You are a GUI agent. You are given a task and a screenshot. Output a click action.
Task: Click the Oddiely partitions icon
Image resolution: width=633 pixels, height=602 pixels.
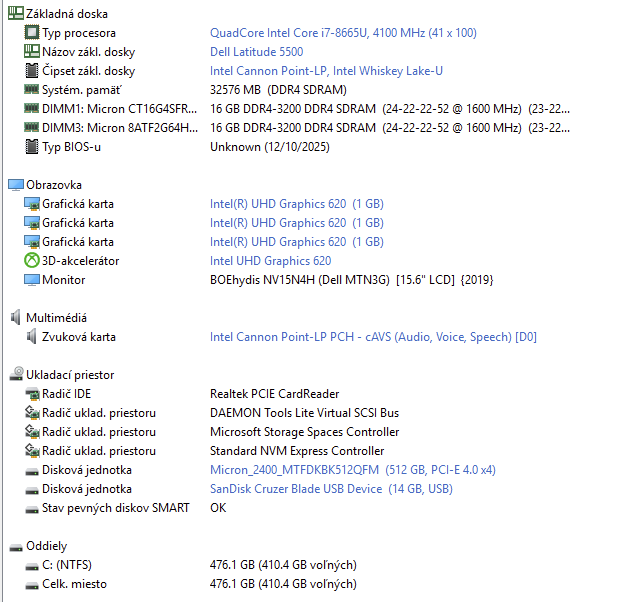point(16,547)
